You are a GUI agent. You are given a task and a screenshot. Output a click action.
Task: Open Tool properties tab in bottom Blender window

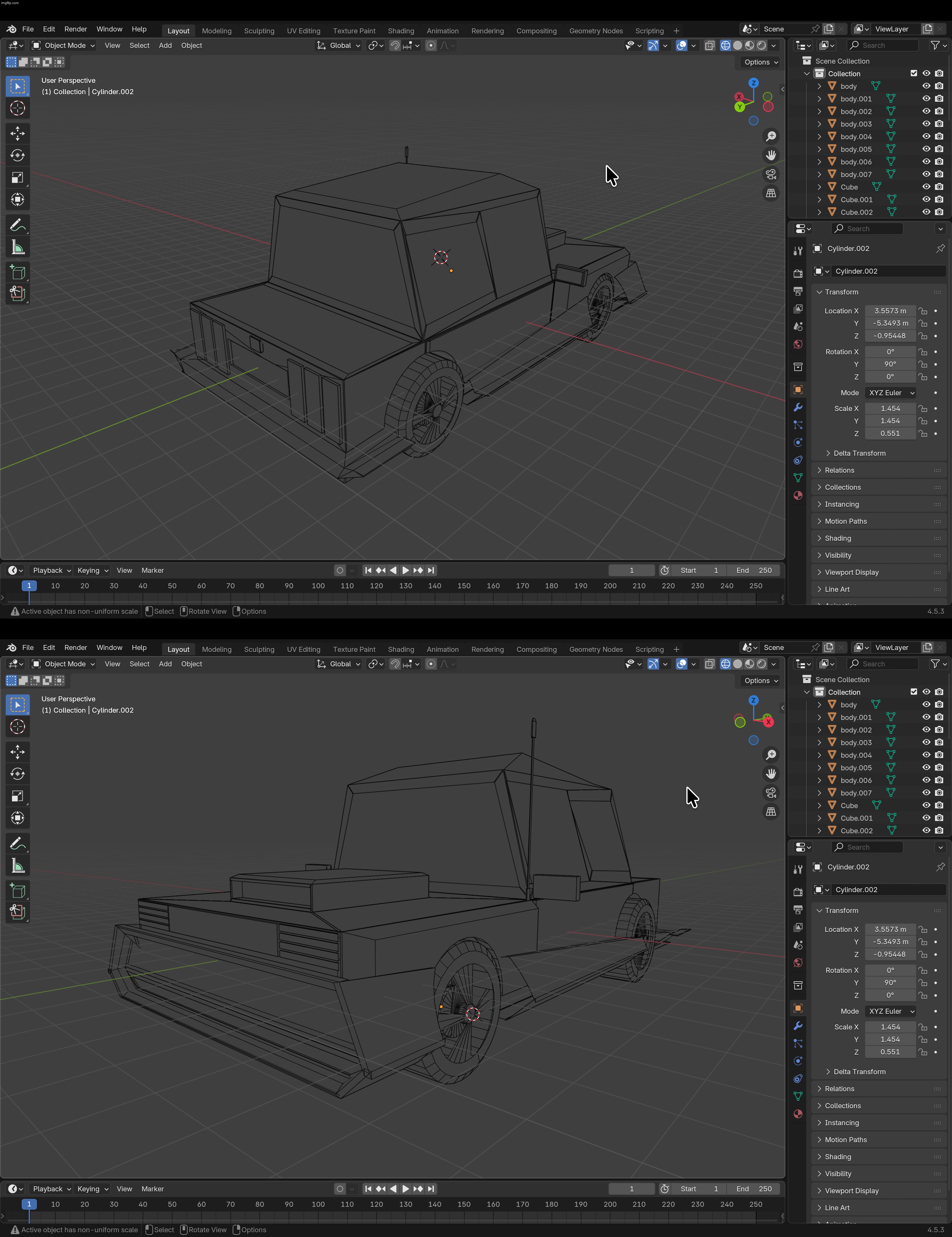pos(798,869)
